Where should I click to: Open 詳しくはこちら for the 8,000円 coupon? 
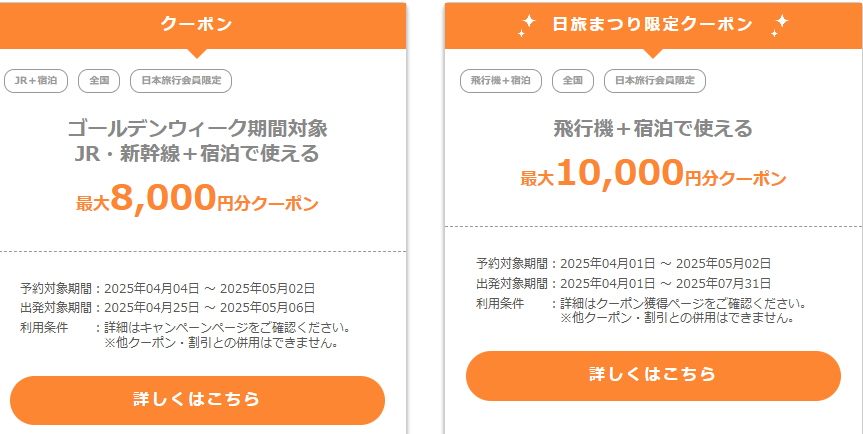197,400
